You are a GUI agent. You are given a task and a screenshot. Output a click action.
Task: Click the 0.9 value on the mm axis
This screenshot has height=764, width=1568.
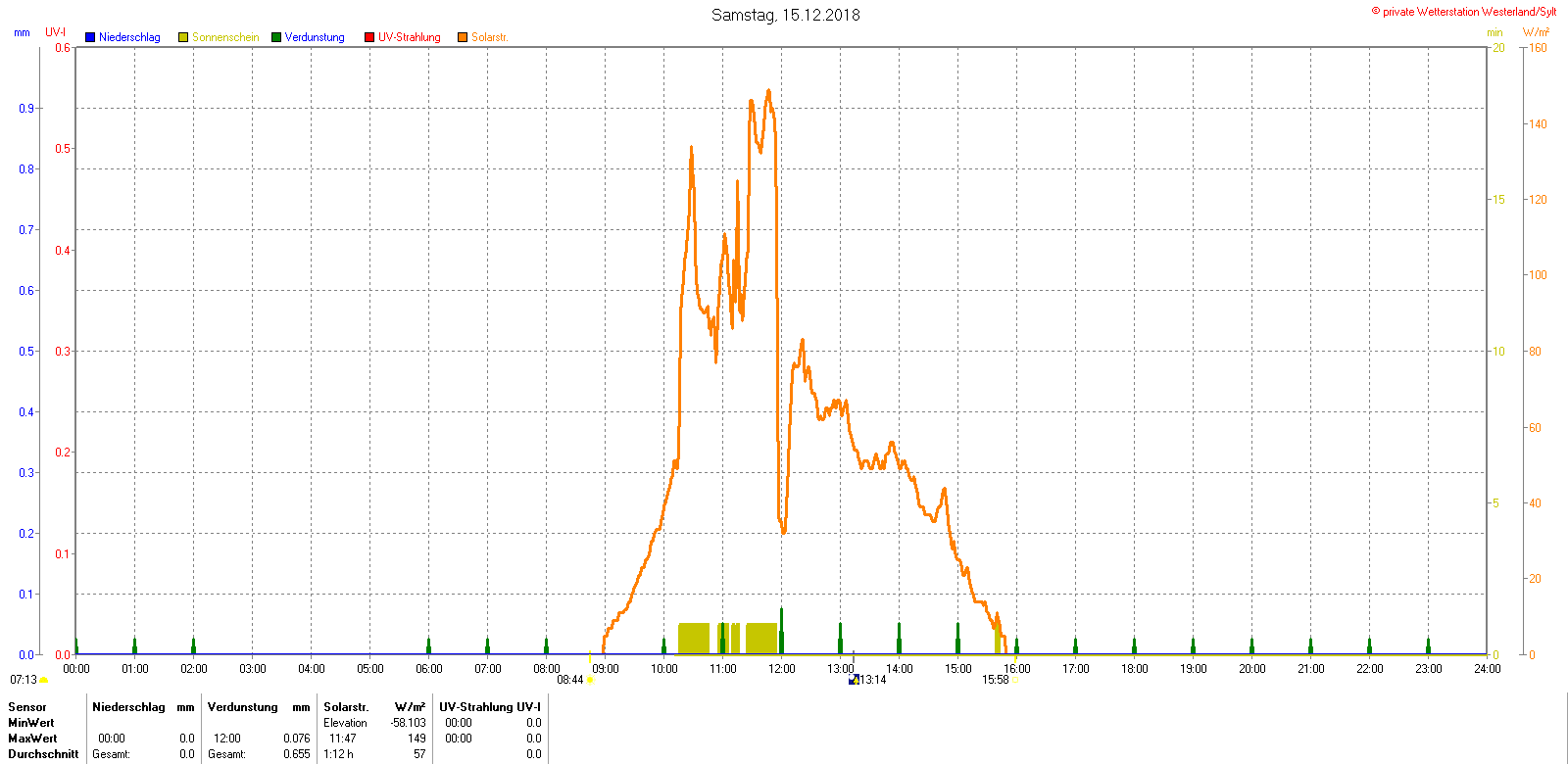point(26,109)
